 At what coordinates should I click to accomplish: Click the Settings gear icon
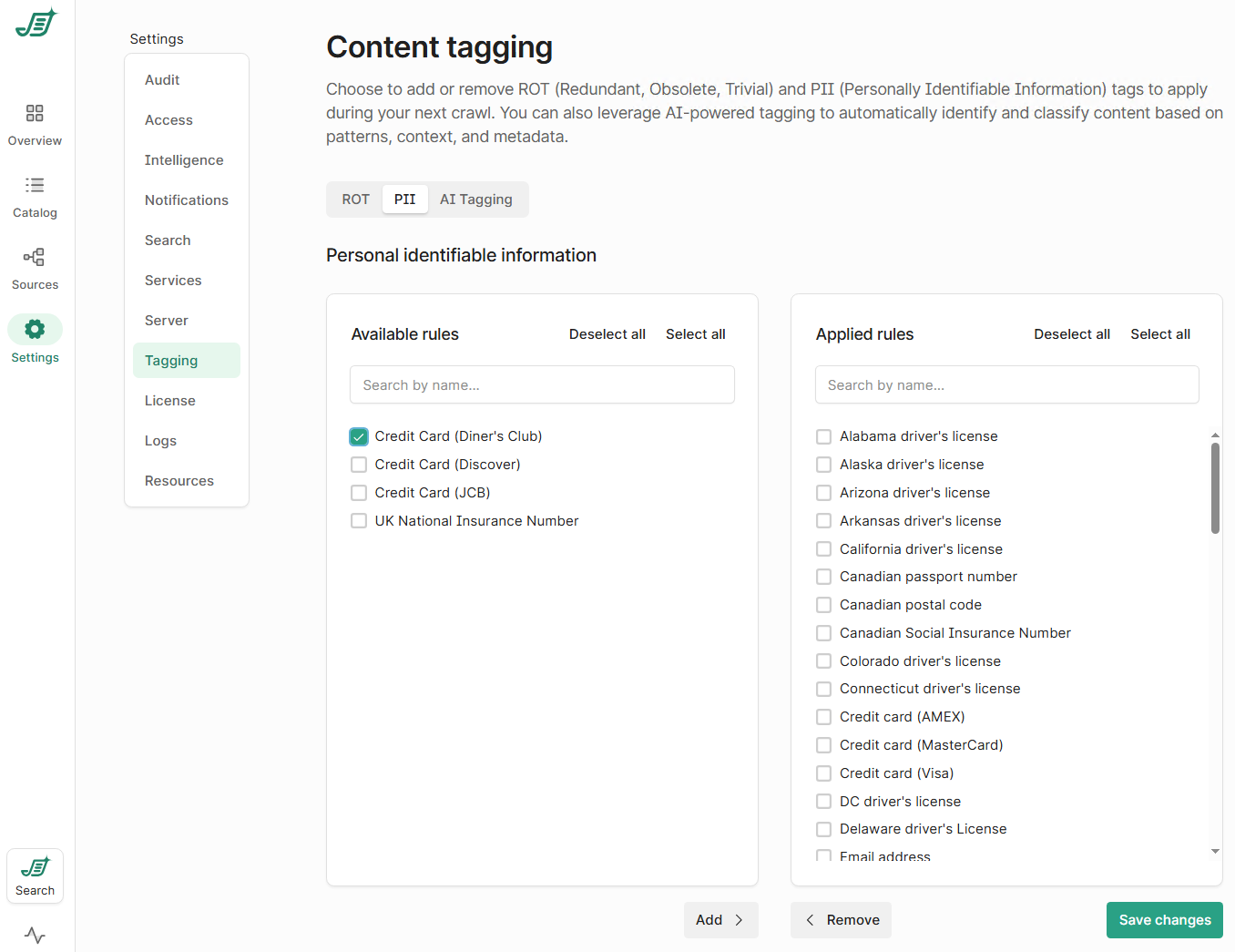[x=35, y=329]
